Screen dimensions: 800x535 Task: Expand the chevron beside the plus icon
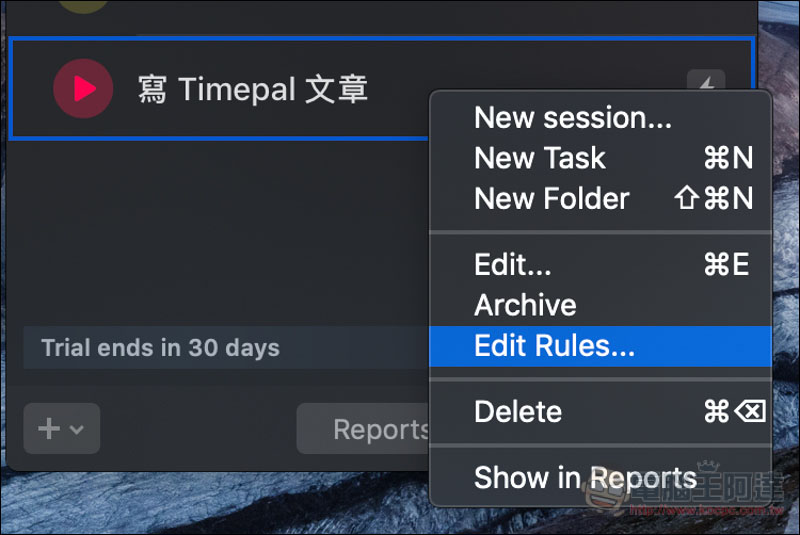pos(77,429)
